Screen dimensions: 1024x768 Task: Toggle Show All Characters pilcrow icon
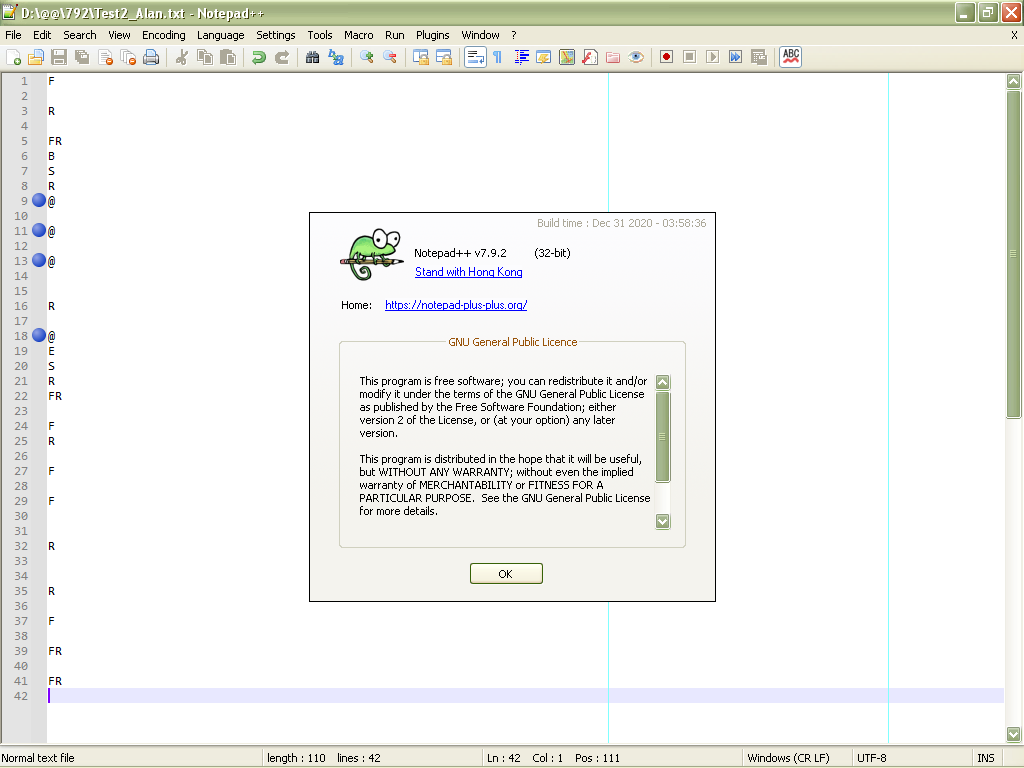498,57
